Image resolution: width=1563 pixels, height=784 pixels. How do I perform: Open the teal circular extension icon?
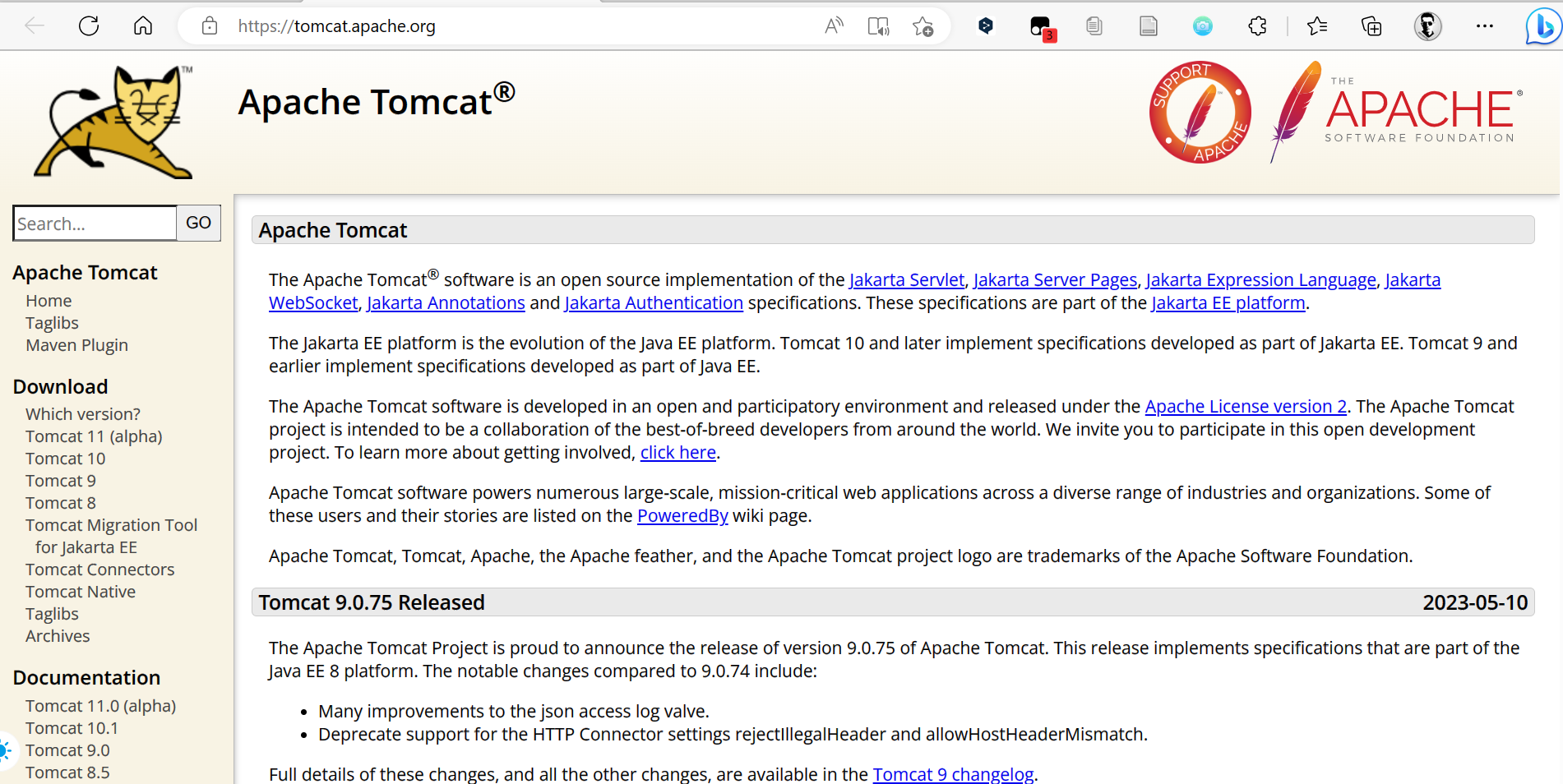pyautogui.click(x=1203, y=26)
